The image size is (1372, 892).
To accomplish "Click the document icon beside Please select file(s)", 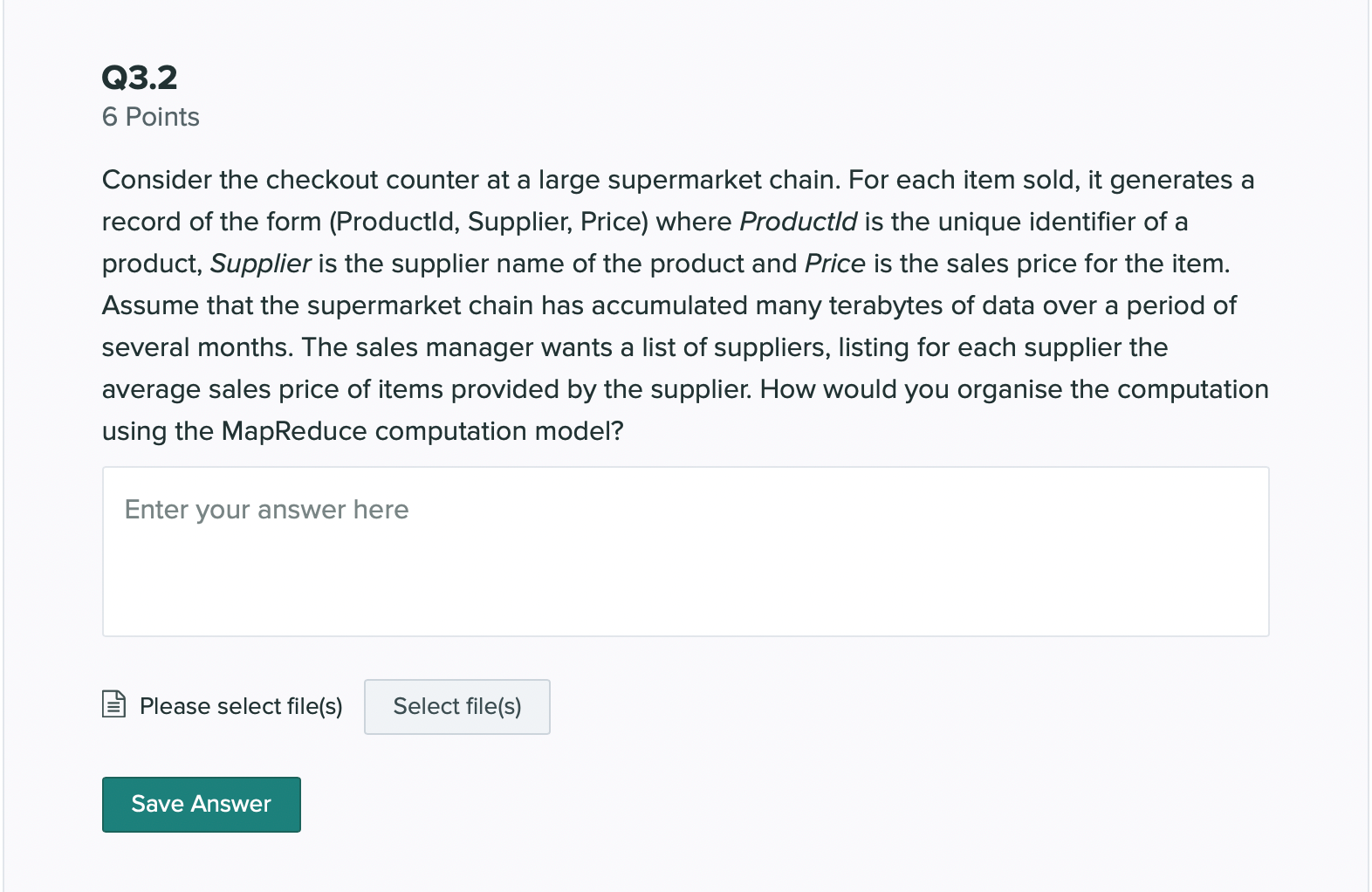I will 113,703.
